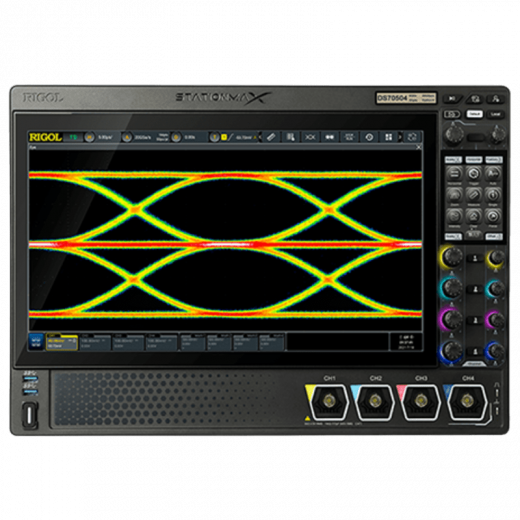Image resolution: width=520 pixels, height=520 pixels.
Task: Select the CH2 channel label
Action: 95,342
